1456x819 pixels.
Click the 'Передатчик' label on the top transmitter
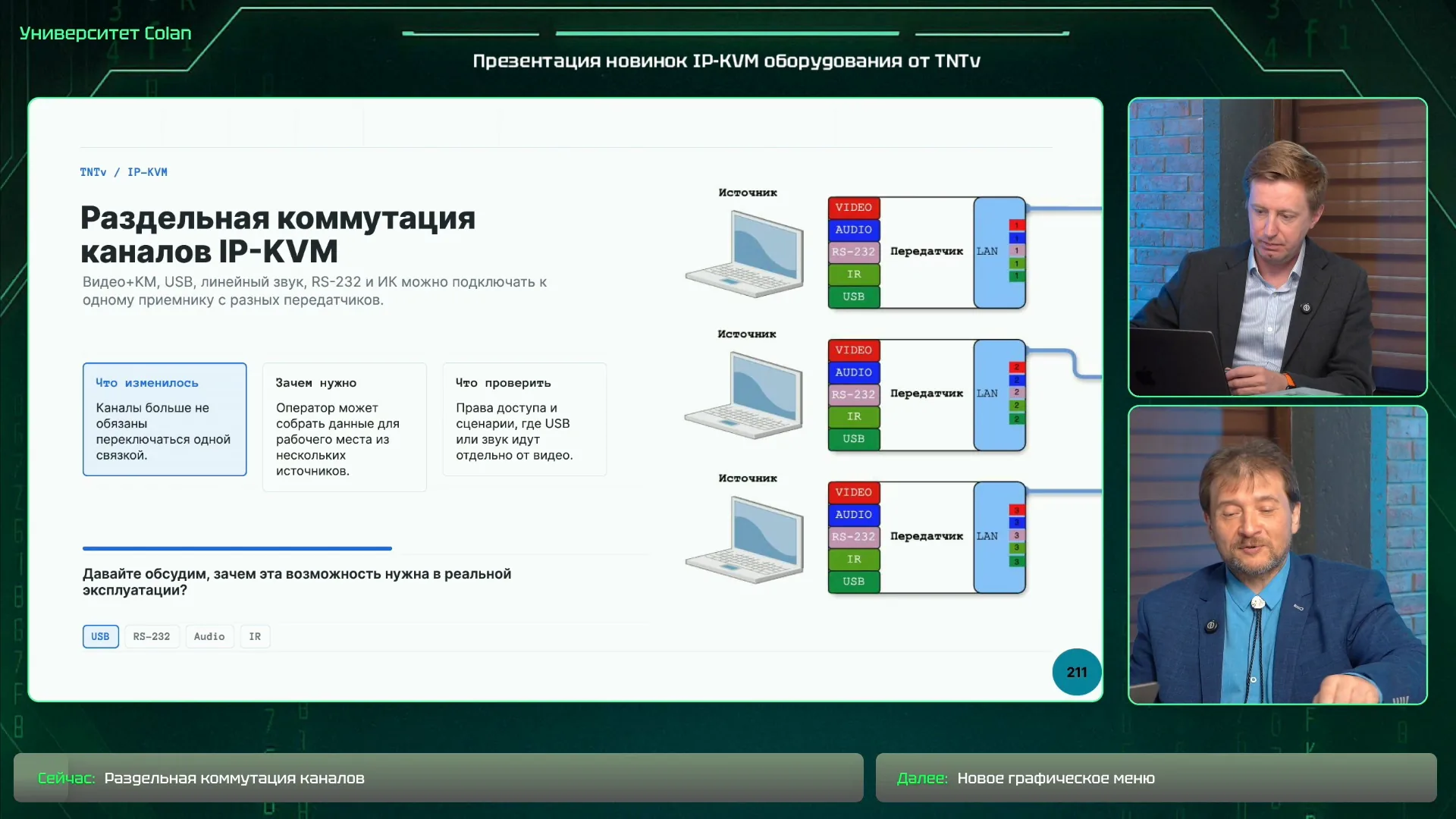(927, 252)
